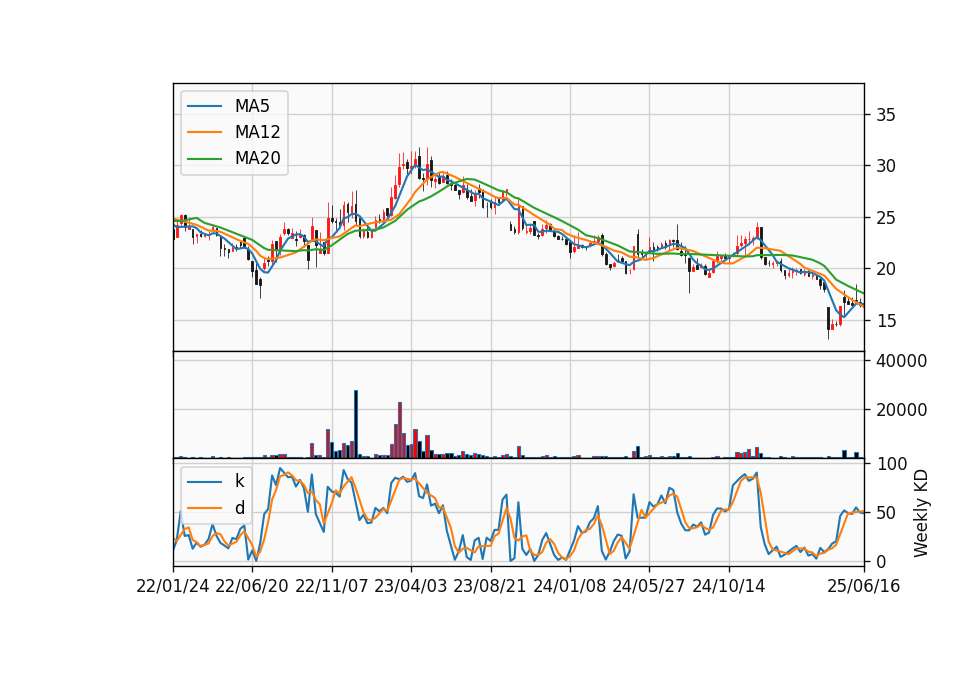Click the tallest volume bar near 22/11/07
Image resolution: width=960 pixels, height=690 pixels.
click(x=356, y=424)
